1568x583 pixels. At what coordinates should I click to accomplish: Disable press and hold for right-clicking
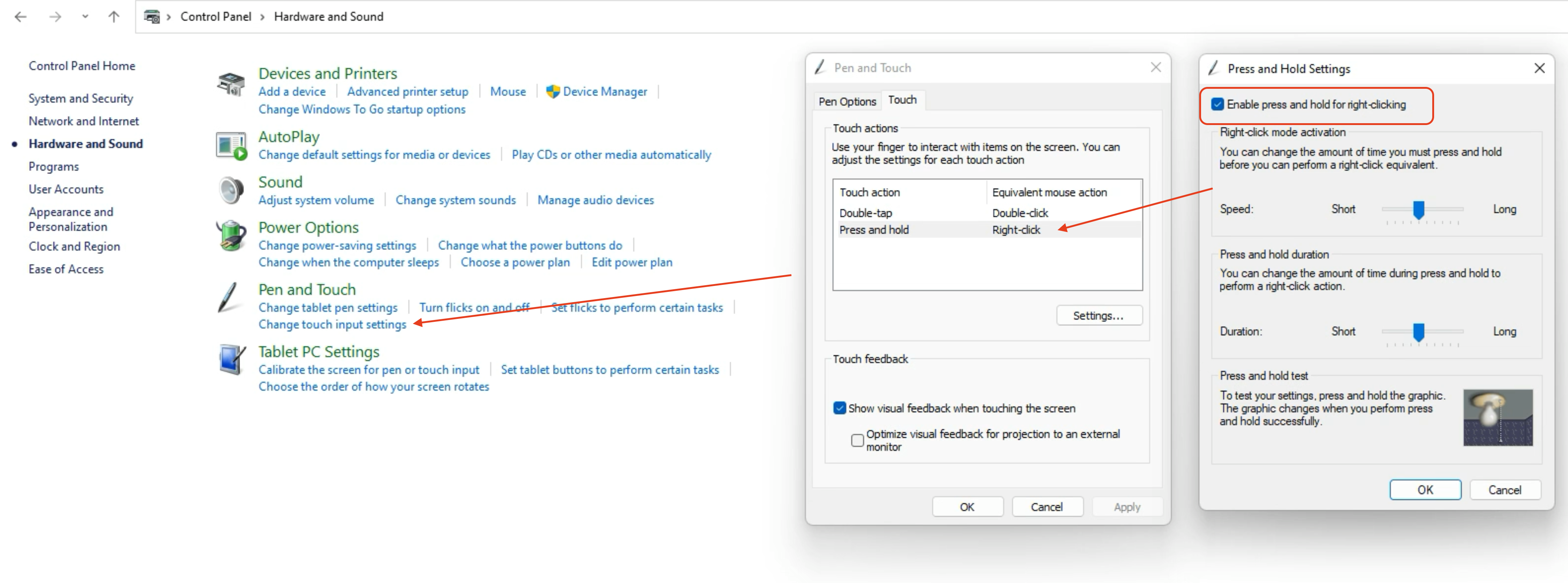point(1217,105)
